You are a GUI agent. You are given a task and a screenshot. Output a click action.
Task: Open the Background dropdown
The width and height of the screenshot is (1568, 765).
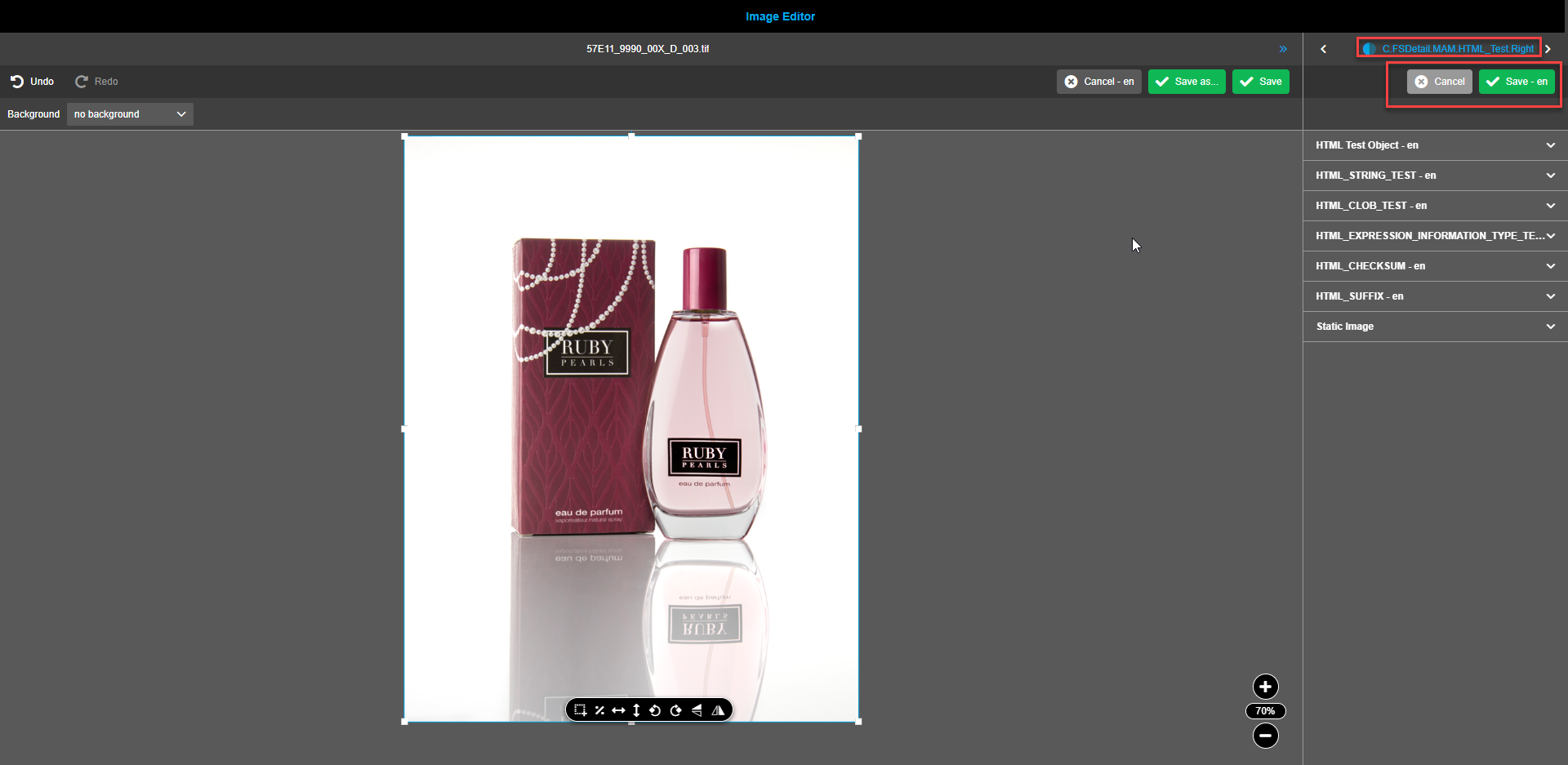point(129,113)
